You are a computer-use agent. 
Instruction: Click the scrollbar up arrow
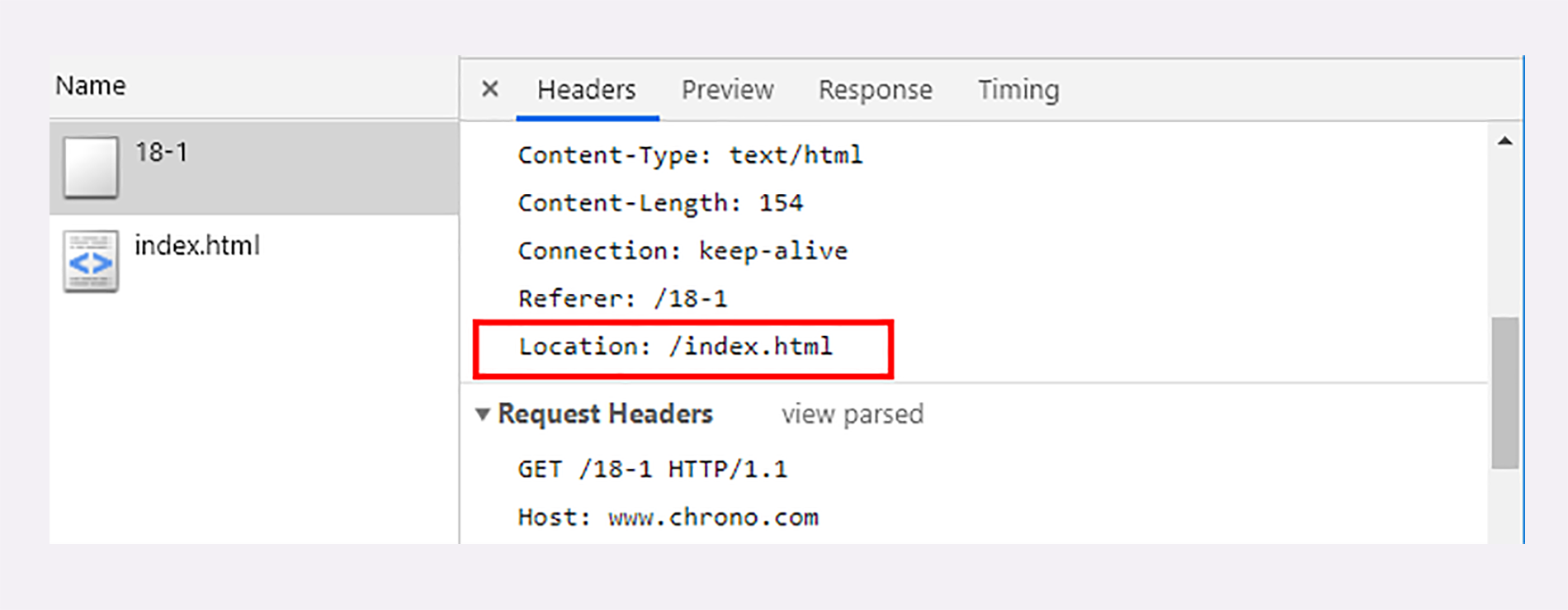(1505, 141)
